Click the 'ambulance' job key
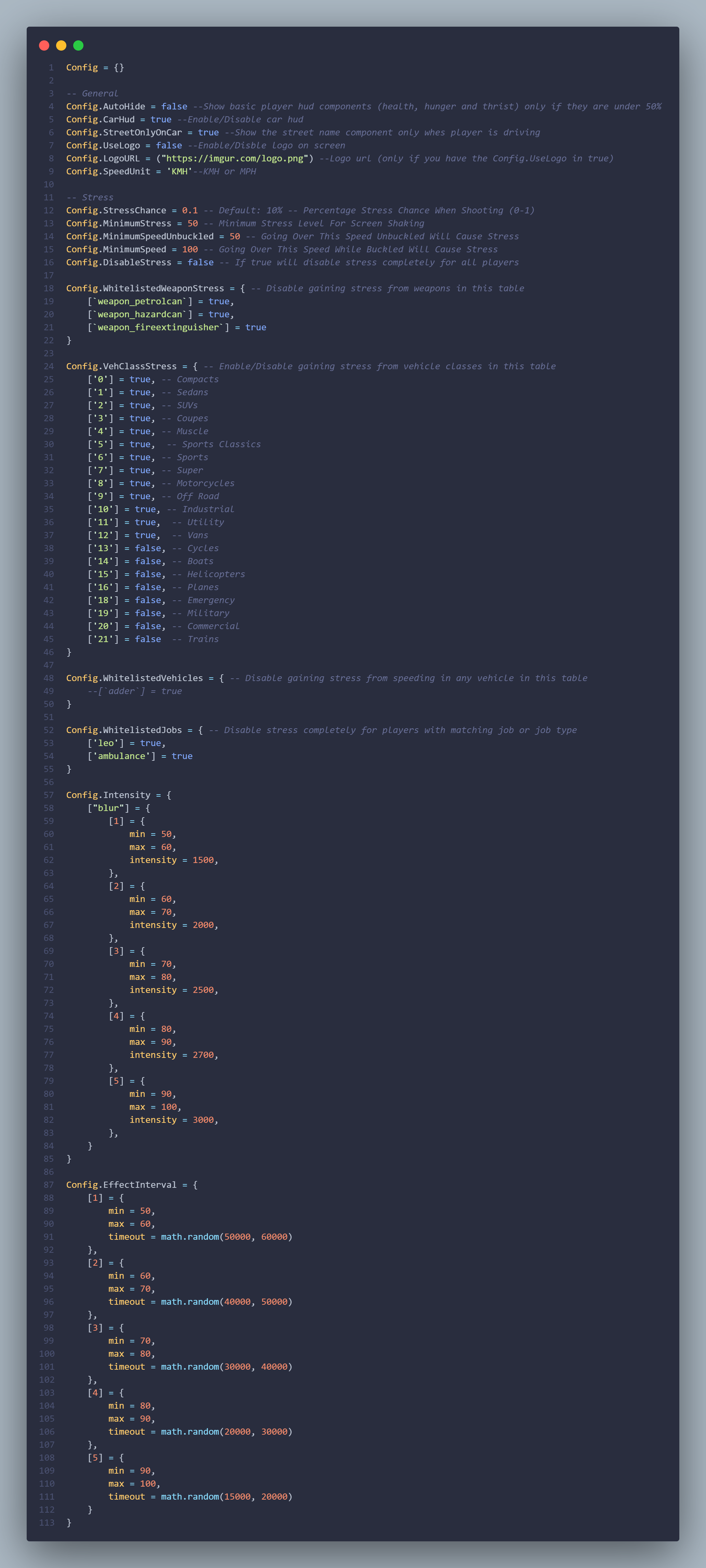Screen dimensions: 706x1568 [x=122, y=756]
